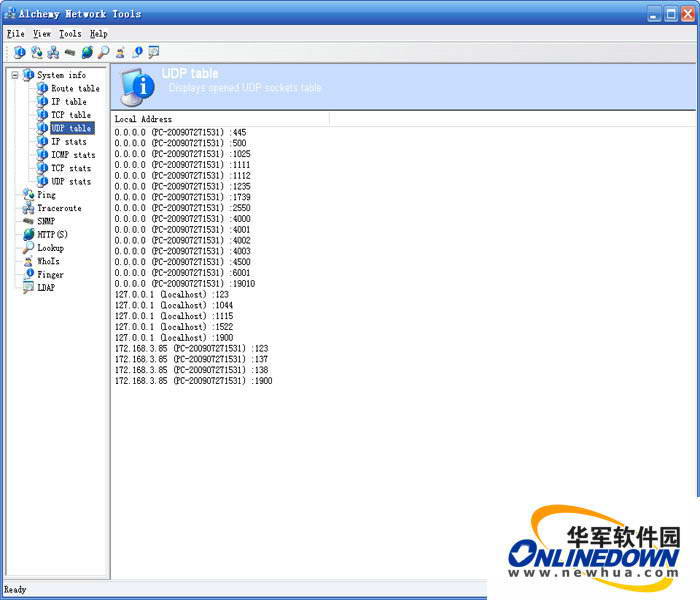Select the row with port :4002
Image resolution: width=700 pixels, height=600 pixels.
[183, 241]
